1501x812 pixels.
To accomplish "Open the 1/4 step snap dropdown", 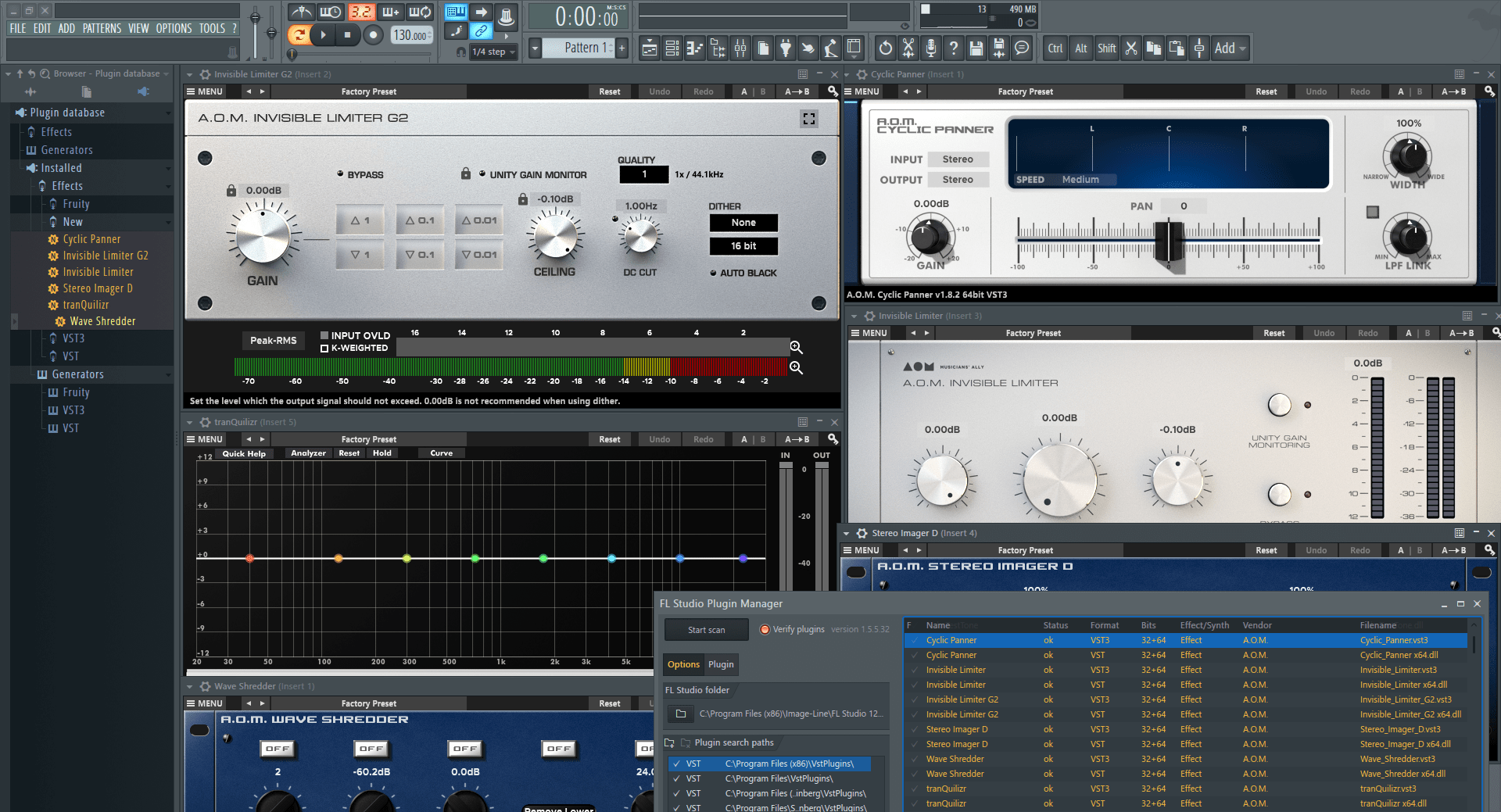I will pyautogui.click(x=495, y=52).
